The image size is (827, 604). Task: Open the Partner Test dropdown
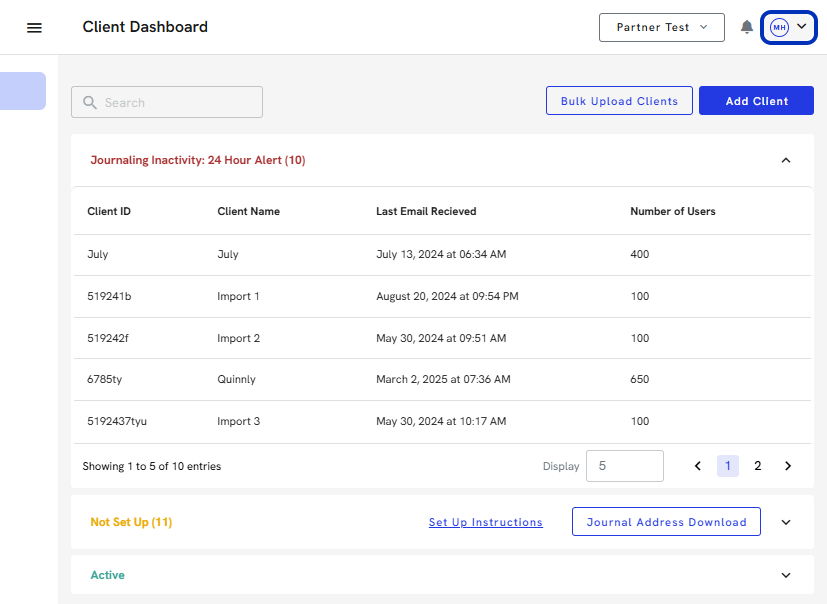click(661, 27)
